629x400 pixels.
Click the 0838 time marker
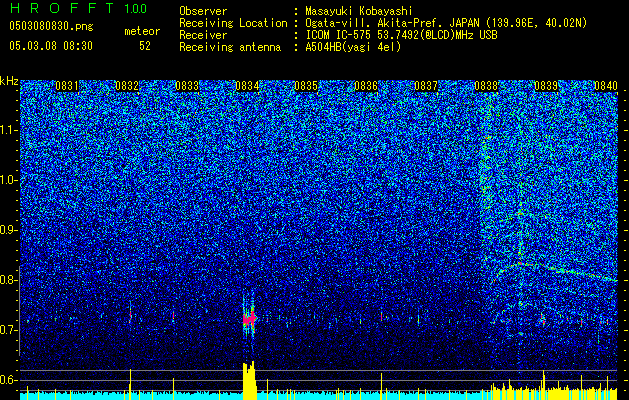tap(486, 86)
